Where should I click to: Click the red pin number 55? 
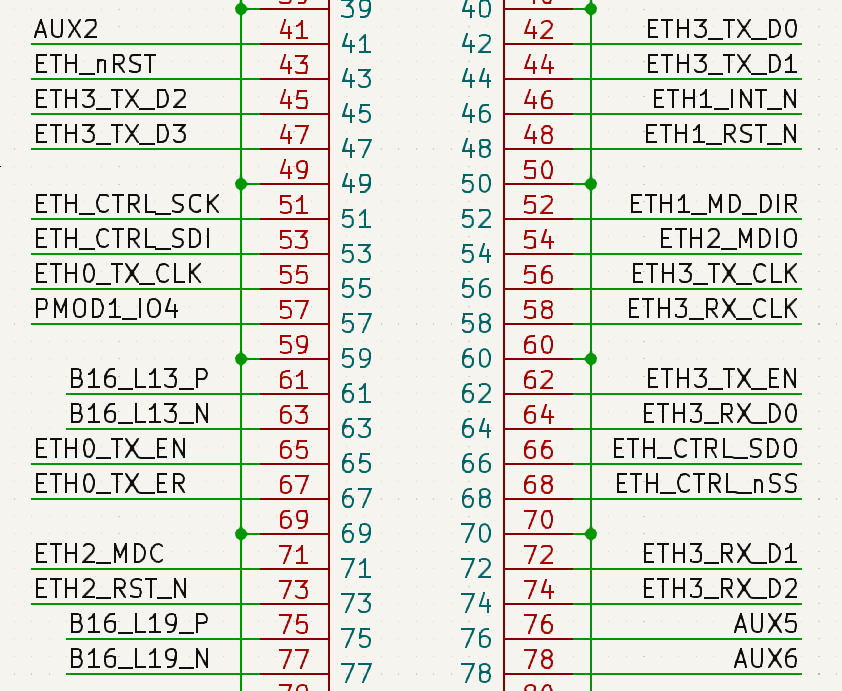pyautogui.click(x=294, y=275)
